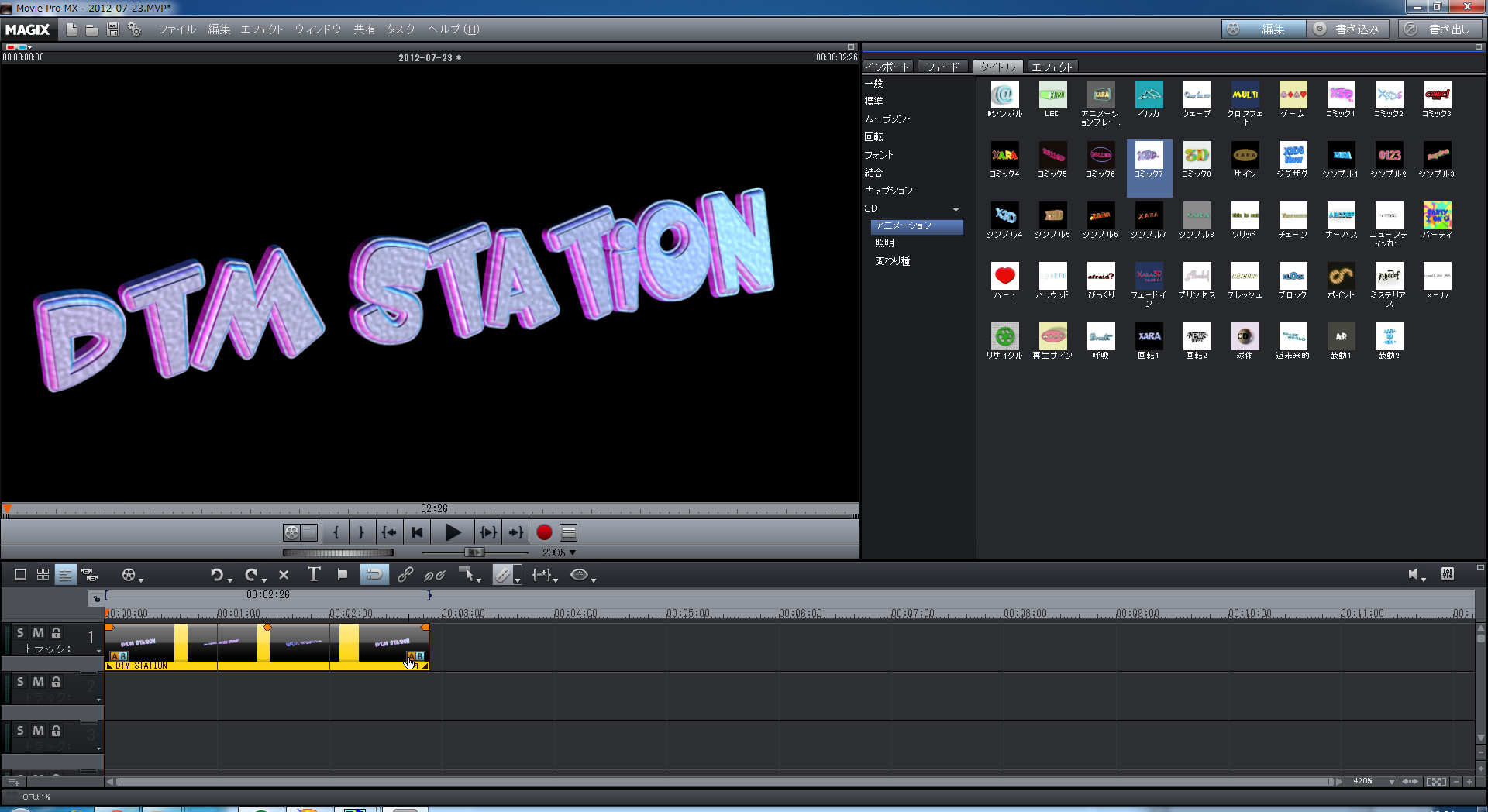Image resolution: width=1488 pixels, height=812 pixels.
Task: Select the 照明 subcategory
Action: point(884,243)
